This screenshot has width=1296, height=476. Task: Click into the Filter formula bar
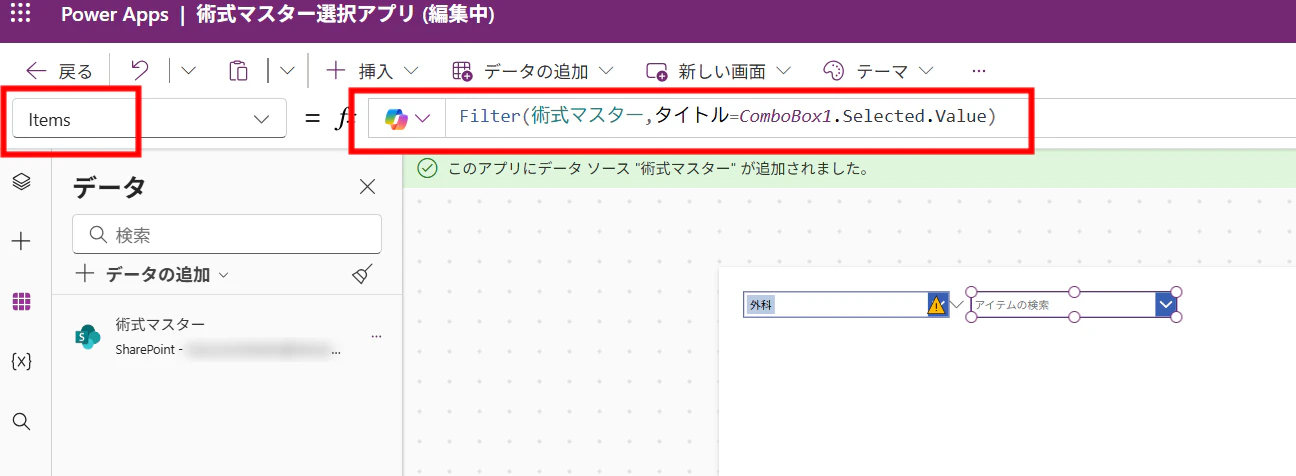tap(728, 117)
